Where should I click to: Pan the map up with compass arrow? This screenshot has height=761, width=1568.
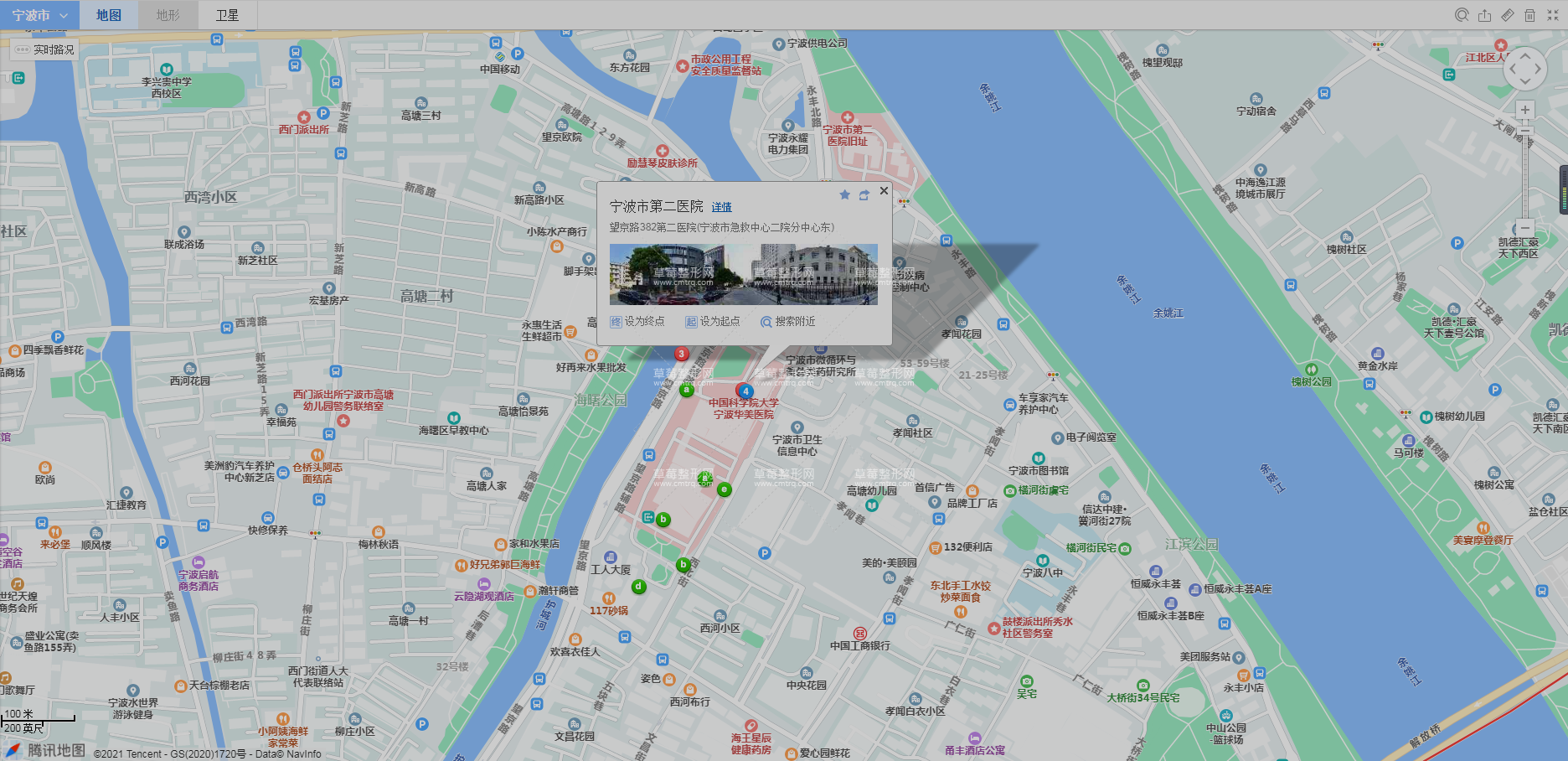[x=1525, y=57]
